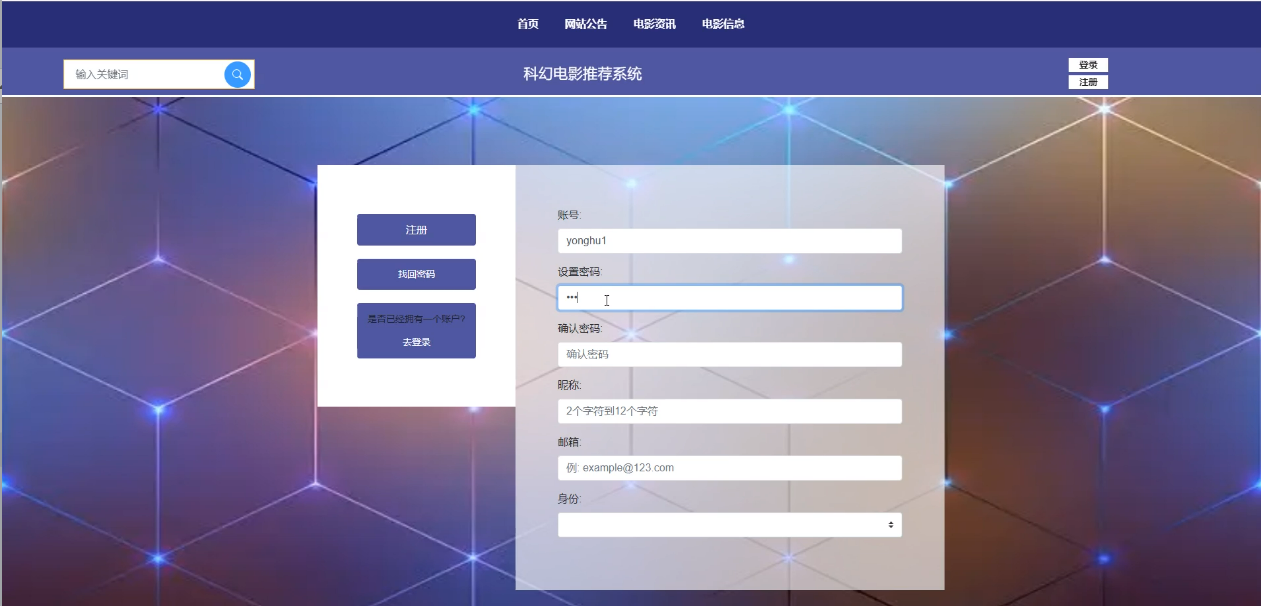
Task: Click the blue search magnifier icon
Action: pos(237,74)
